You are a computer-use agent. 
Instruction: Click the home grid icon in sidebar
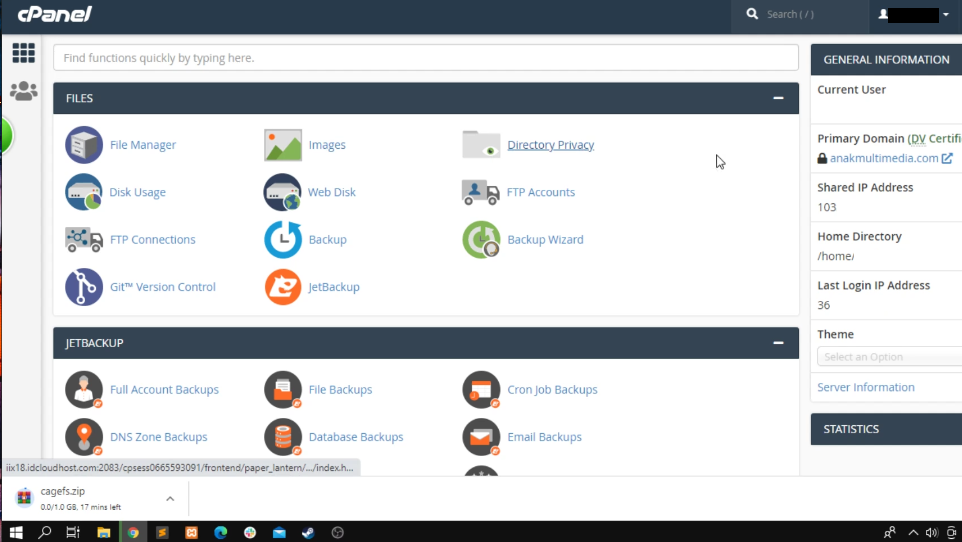tap(23, 53)
